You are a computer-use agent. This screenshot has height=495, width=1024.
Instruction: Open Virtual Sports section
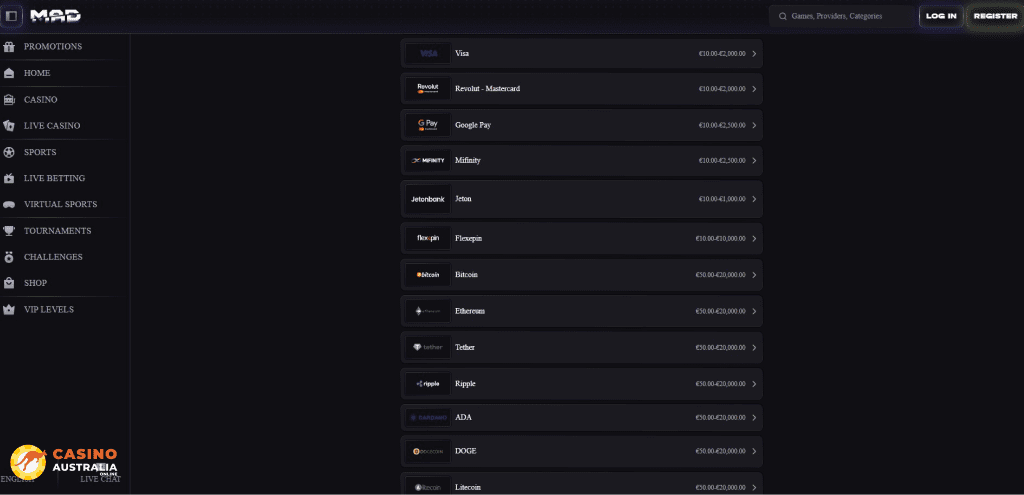pos(60,204)
